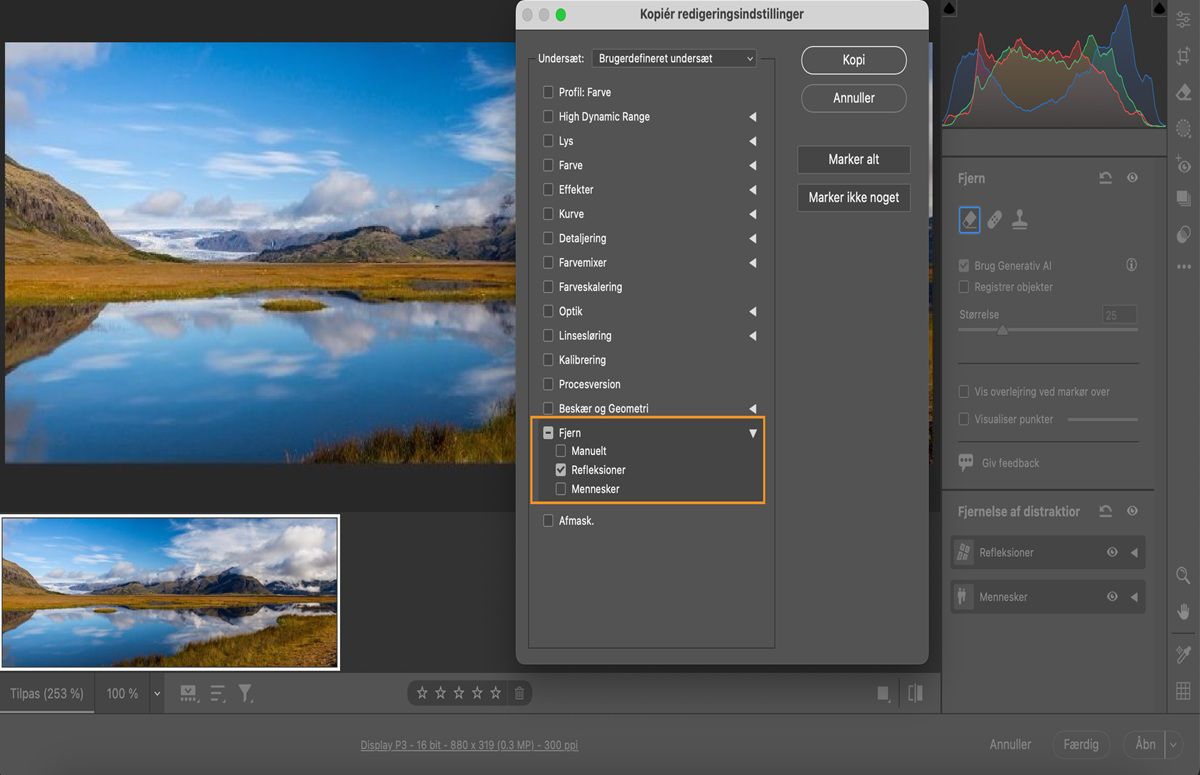Viewport: 1200px width, 775px height.
Task: Select the Red eye removal tool
Action: pos(1184,163)
